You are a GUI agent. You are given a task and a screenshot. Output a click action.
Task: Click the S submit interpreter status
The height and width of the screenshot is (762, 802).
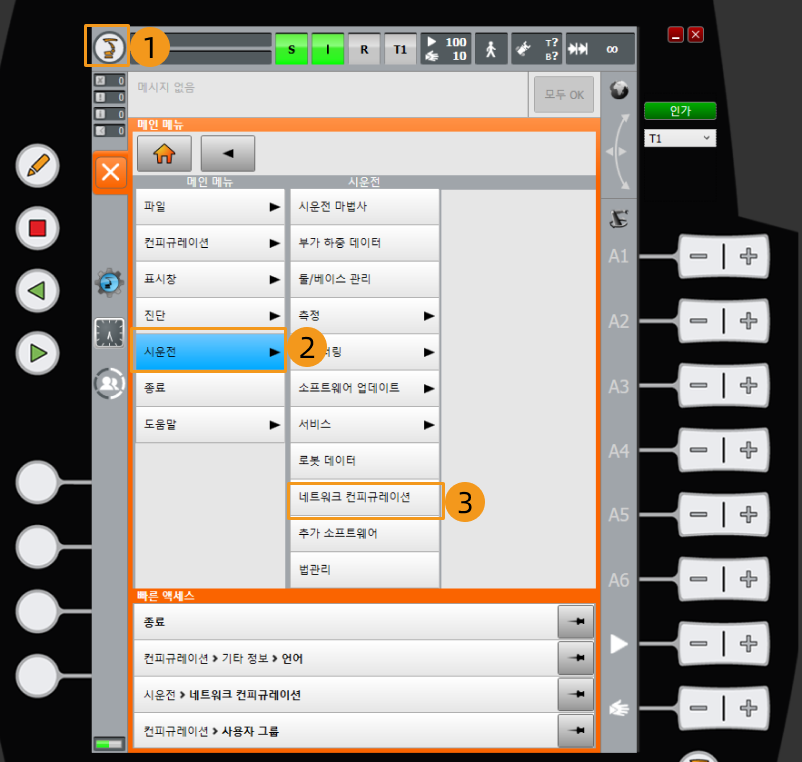(x=292, y=49)
